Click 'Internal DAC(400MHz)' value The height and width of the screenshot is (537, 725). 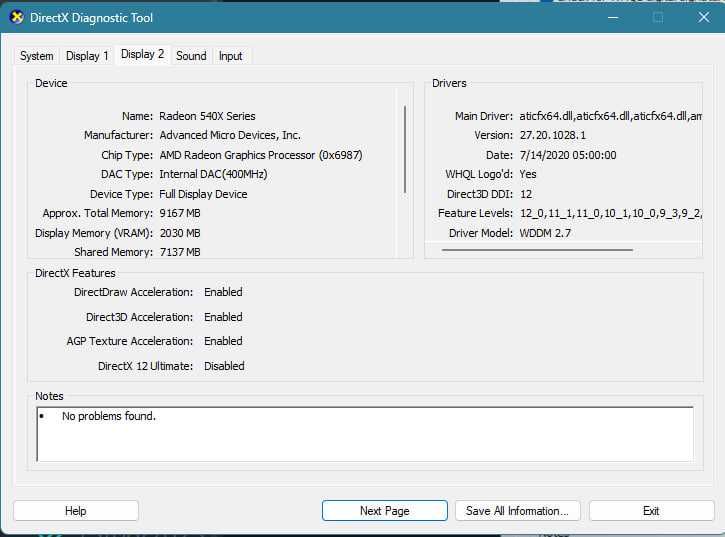tap(213, 174)
